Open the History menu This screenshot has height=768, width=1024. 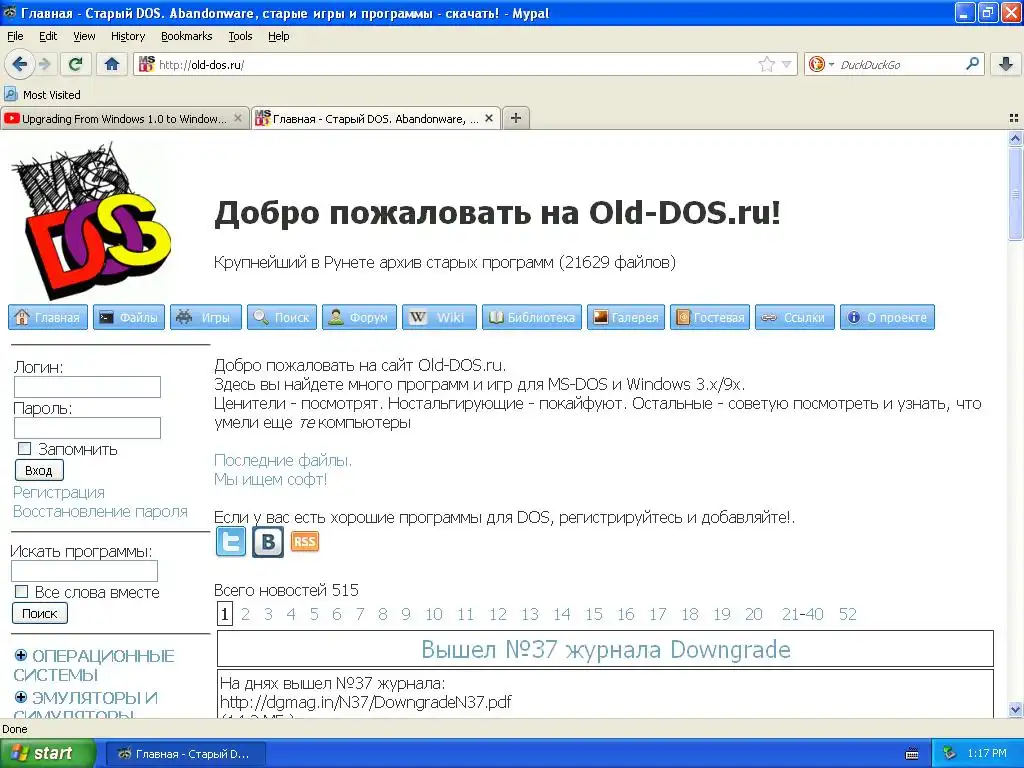tap(127, 36)
